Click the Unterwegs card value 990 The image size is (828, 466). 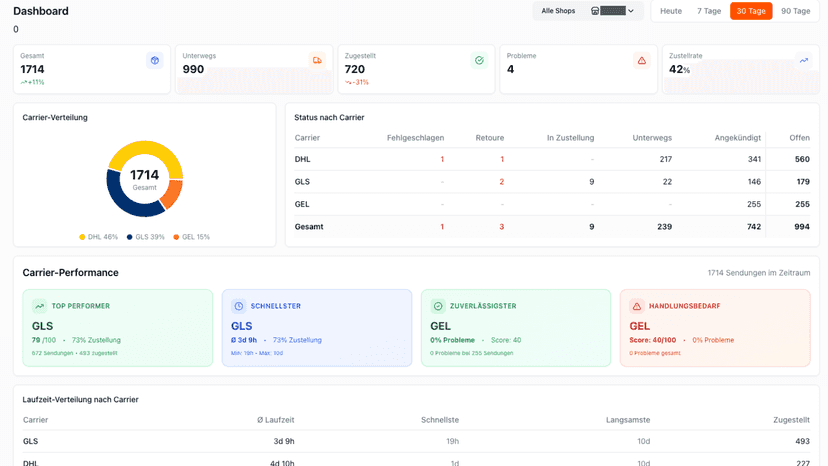point(193,69)
